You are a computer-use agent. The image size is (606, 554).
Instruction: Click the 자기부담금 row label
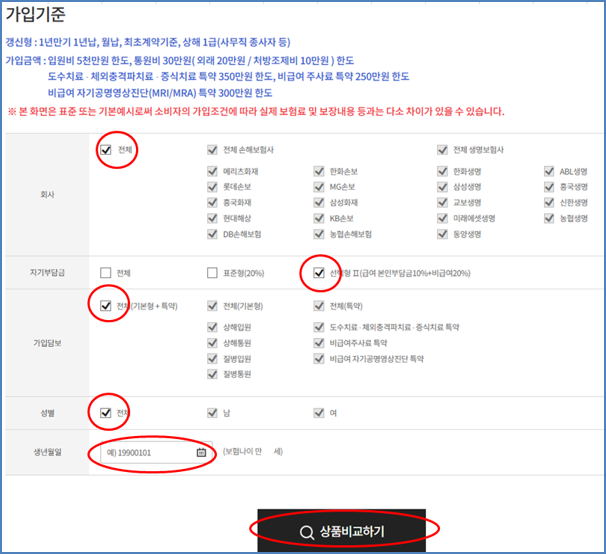click(x=47, y=273)
